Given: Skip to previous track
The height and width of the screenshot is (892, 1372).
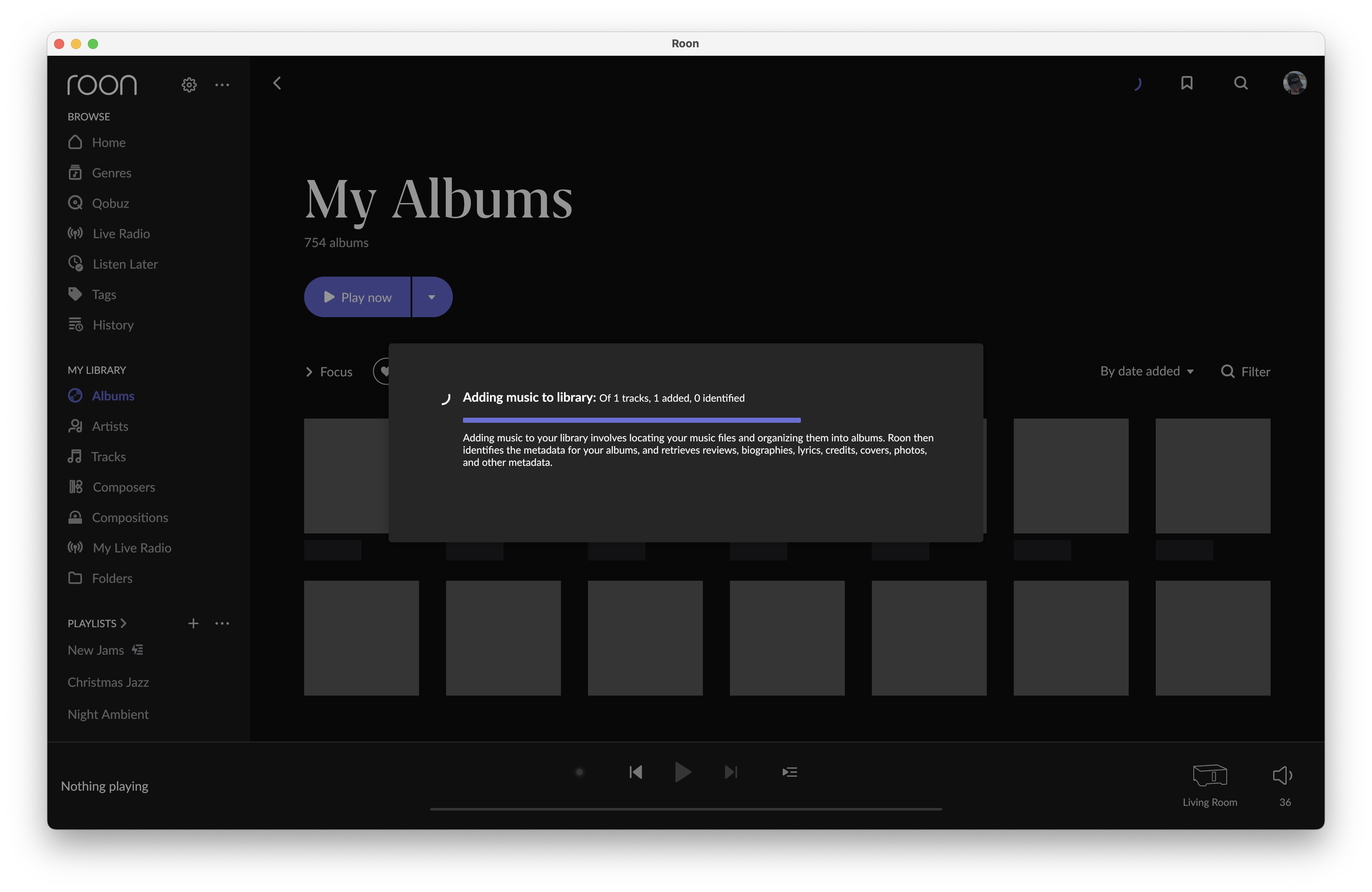Looking at the screenshot, I should [635, 772].
